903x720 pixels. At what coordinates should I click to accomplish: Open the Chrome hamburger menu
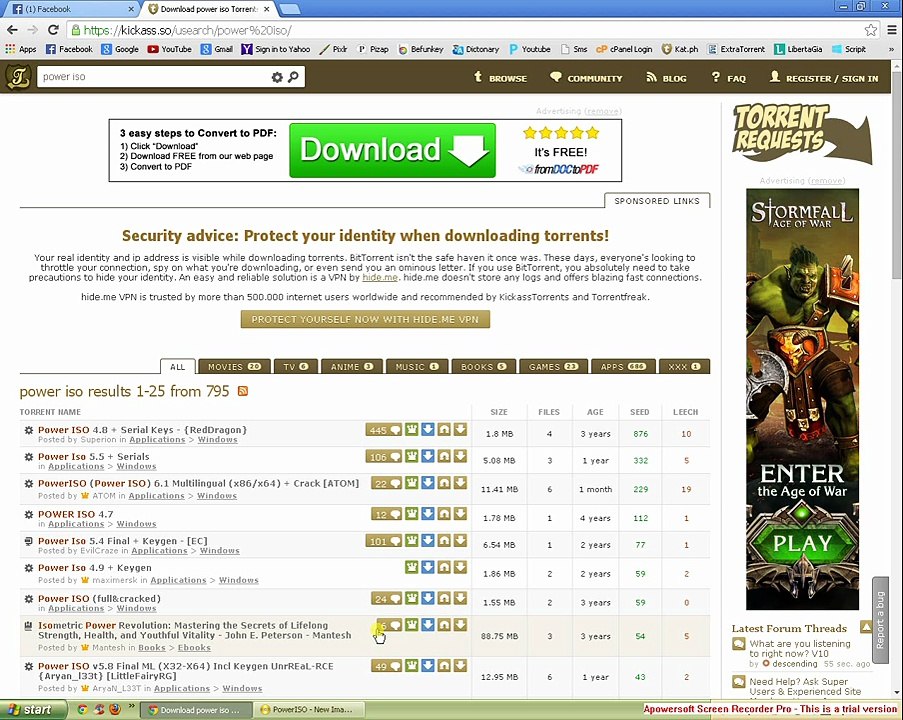pyautogui.click(x=891, y=30)
